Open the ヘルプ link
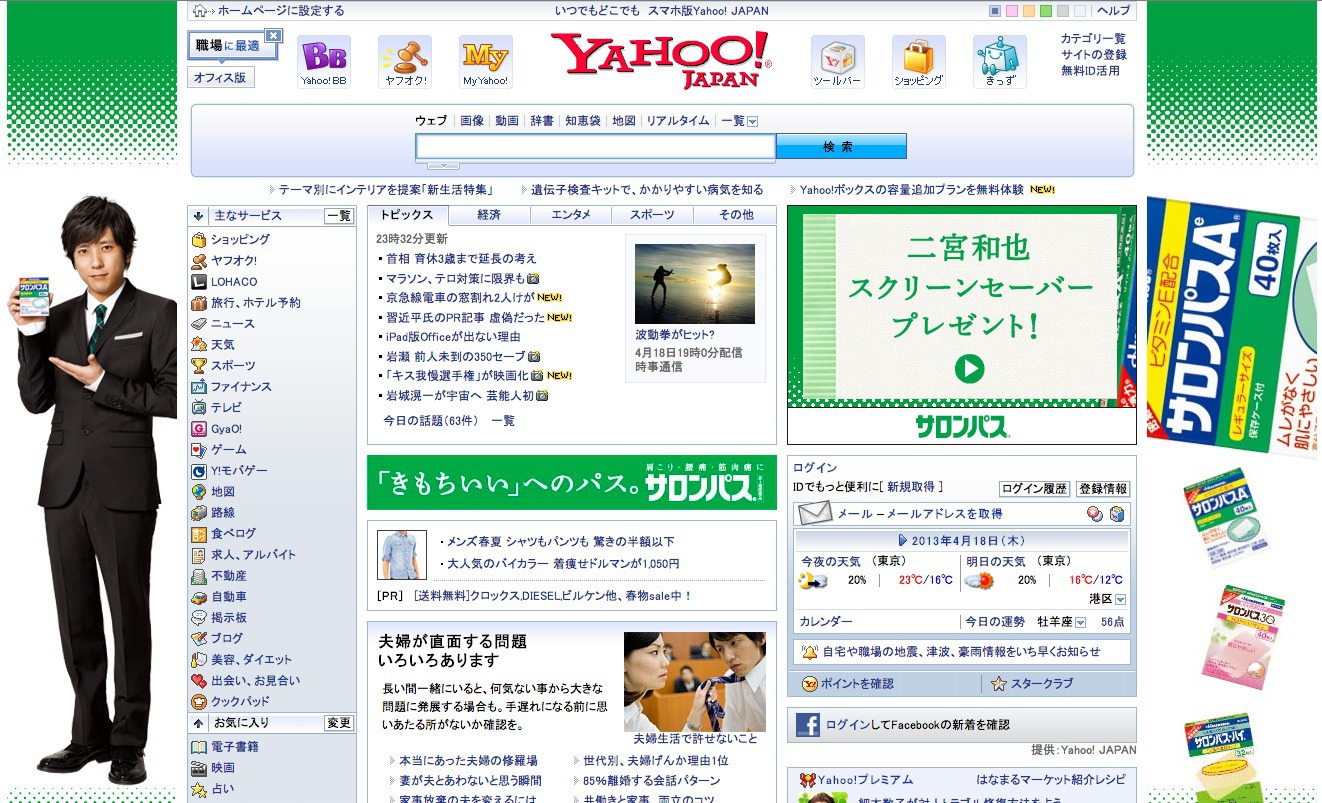 click(1113, 11)
